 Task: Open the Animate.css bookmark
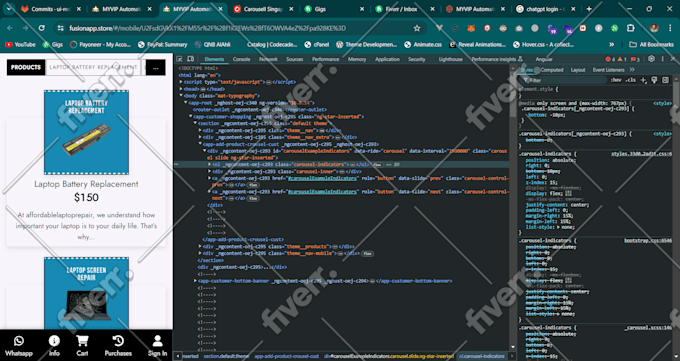(423, 45)
